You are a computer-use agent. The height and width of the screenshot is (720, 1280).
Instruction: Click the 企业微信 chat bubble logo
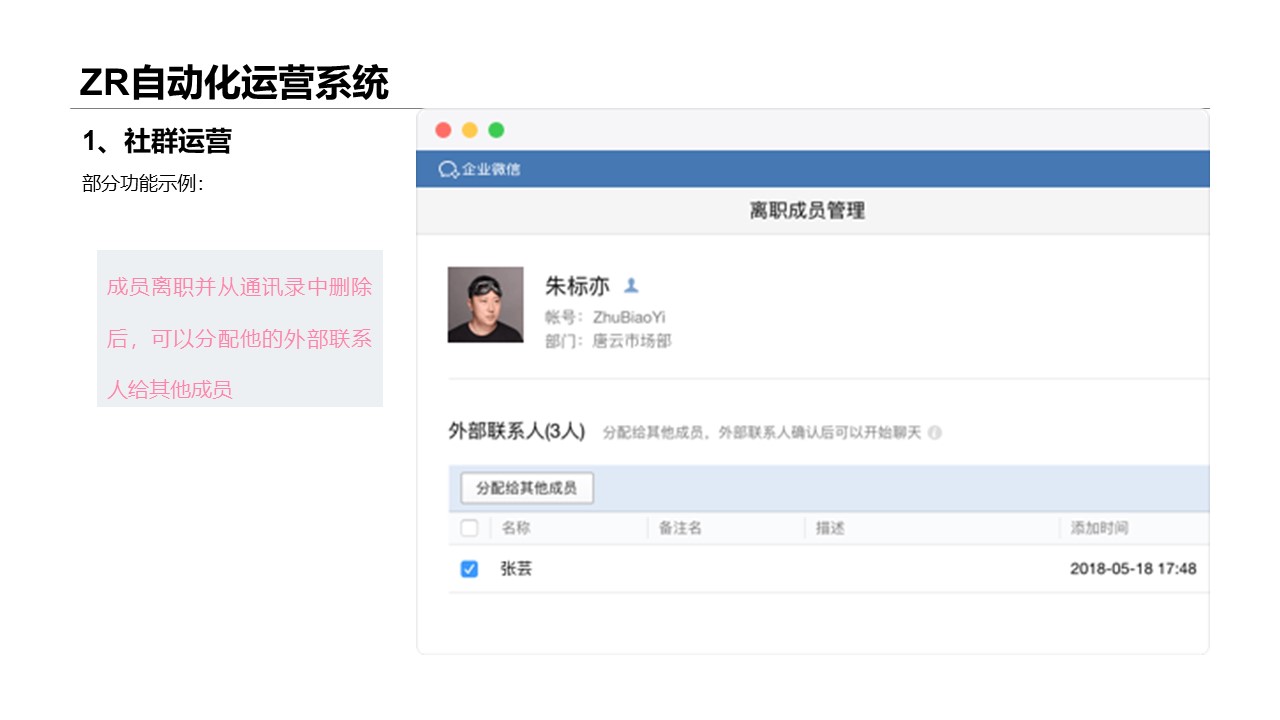(448, 169)
